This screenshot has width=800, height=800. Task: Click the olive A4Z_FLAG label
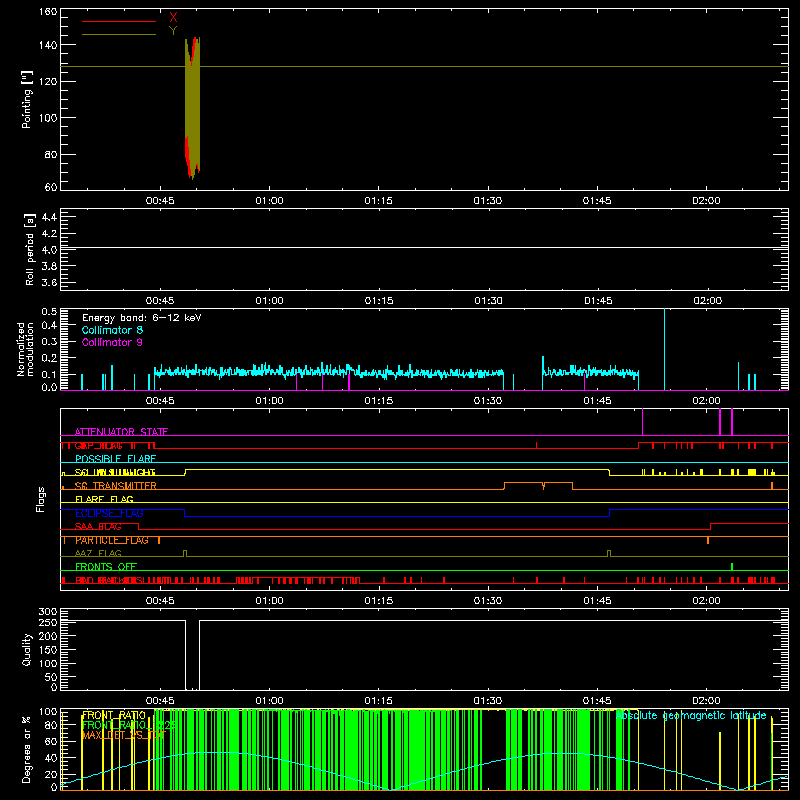pyautogui.click(x=98, y=553)
